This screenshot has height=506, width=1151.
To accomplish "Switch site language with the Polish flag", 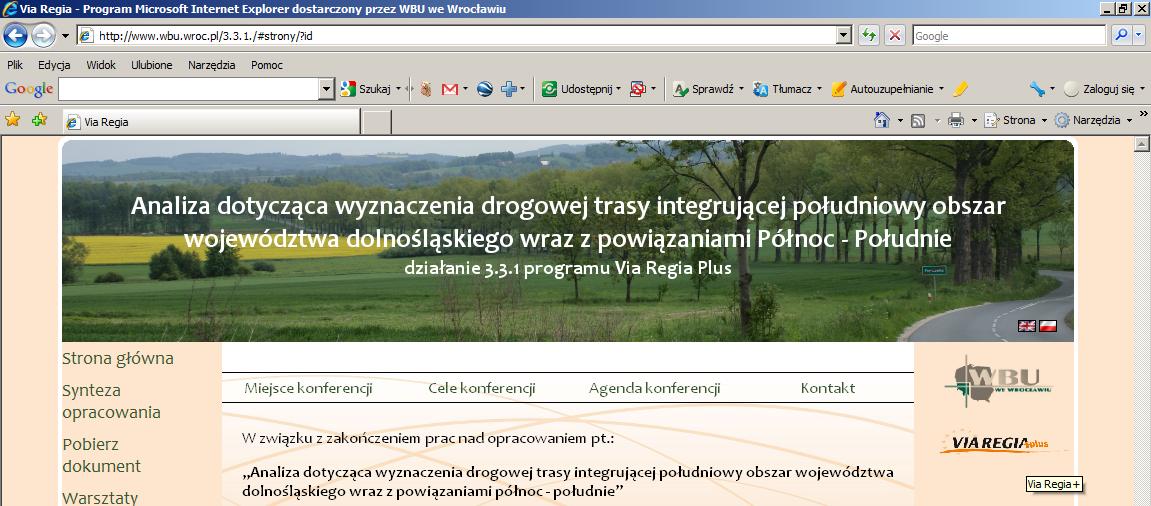I will 1048,326.
